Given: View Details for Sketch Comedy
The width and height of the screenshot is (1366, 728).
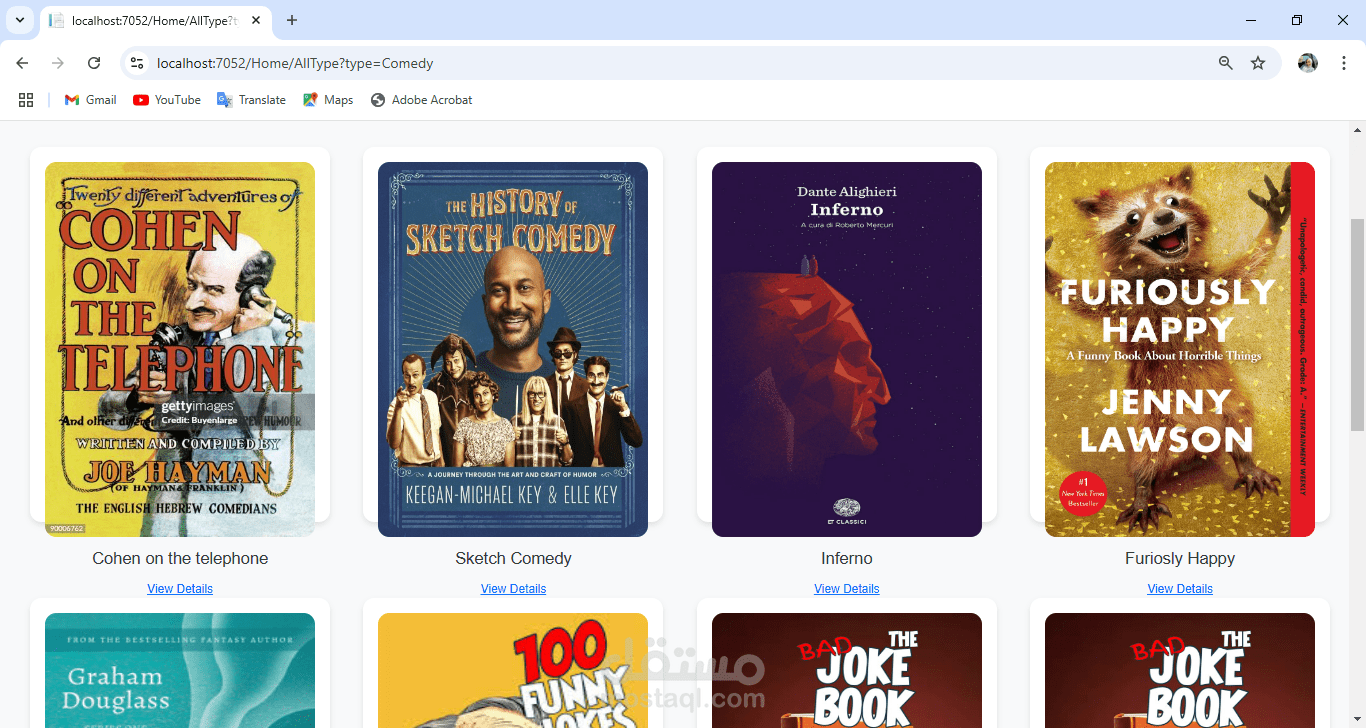Looking at the screenshot, I should pyautogui.click(x=513, y=589).
